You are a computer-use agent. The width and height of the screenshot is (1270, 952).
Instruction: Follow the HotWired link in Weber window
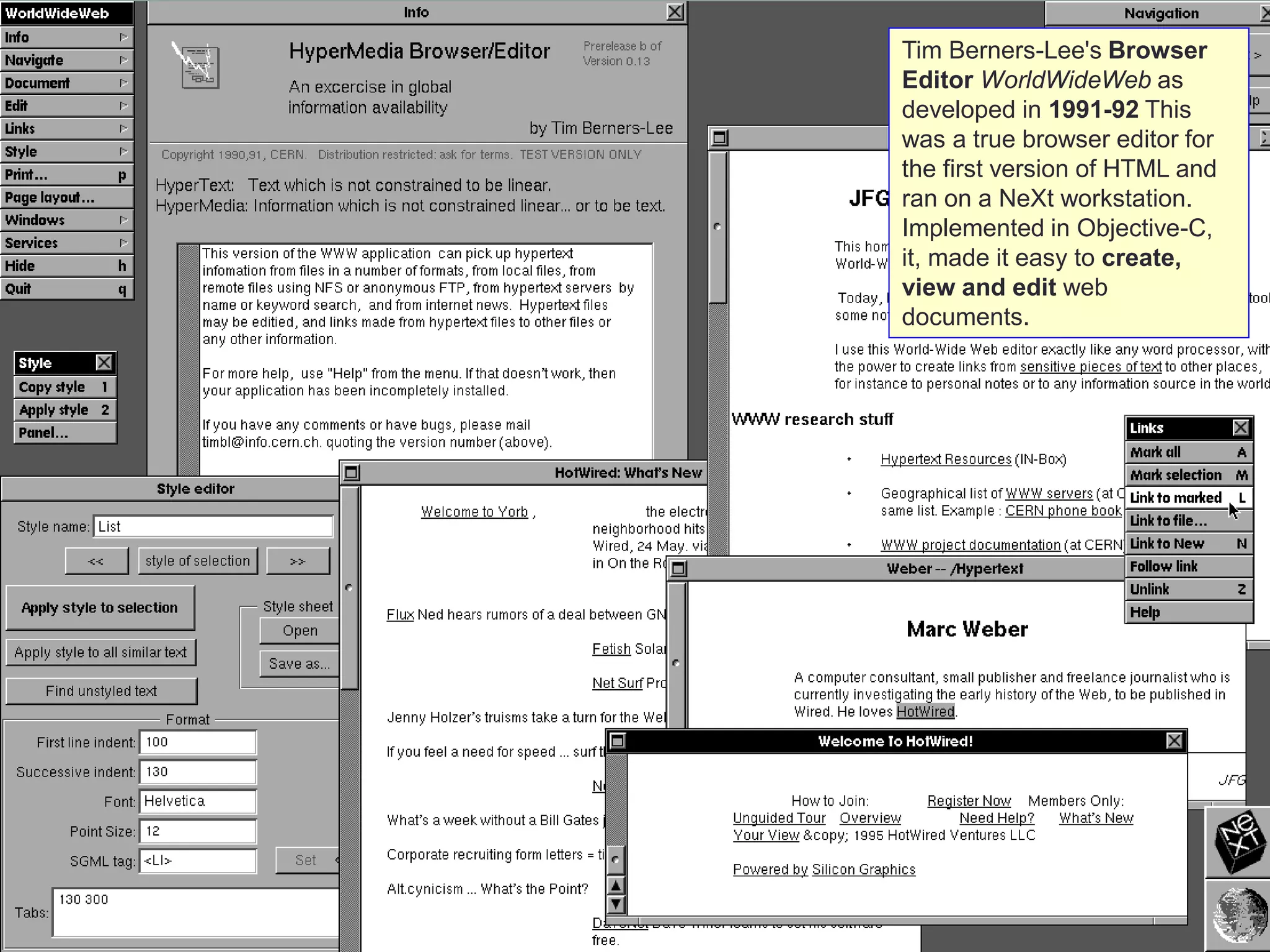pos(925,712)
